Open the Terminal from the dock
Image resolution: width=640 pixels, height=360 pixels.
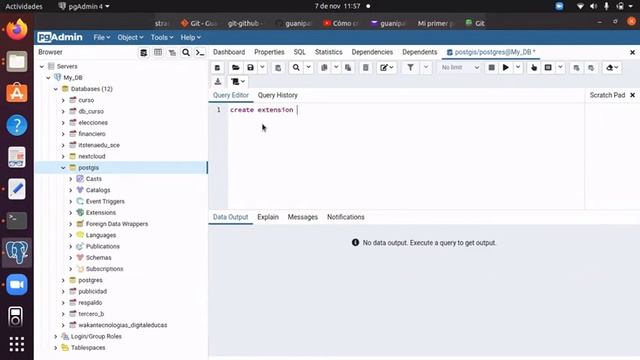(17, 220)
